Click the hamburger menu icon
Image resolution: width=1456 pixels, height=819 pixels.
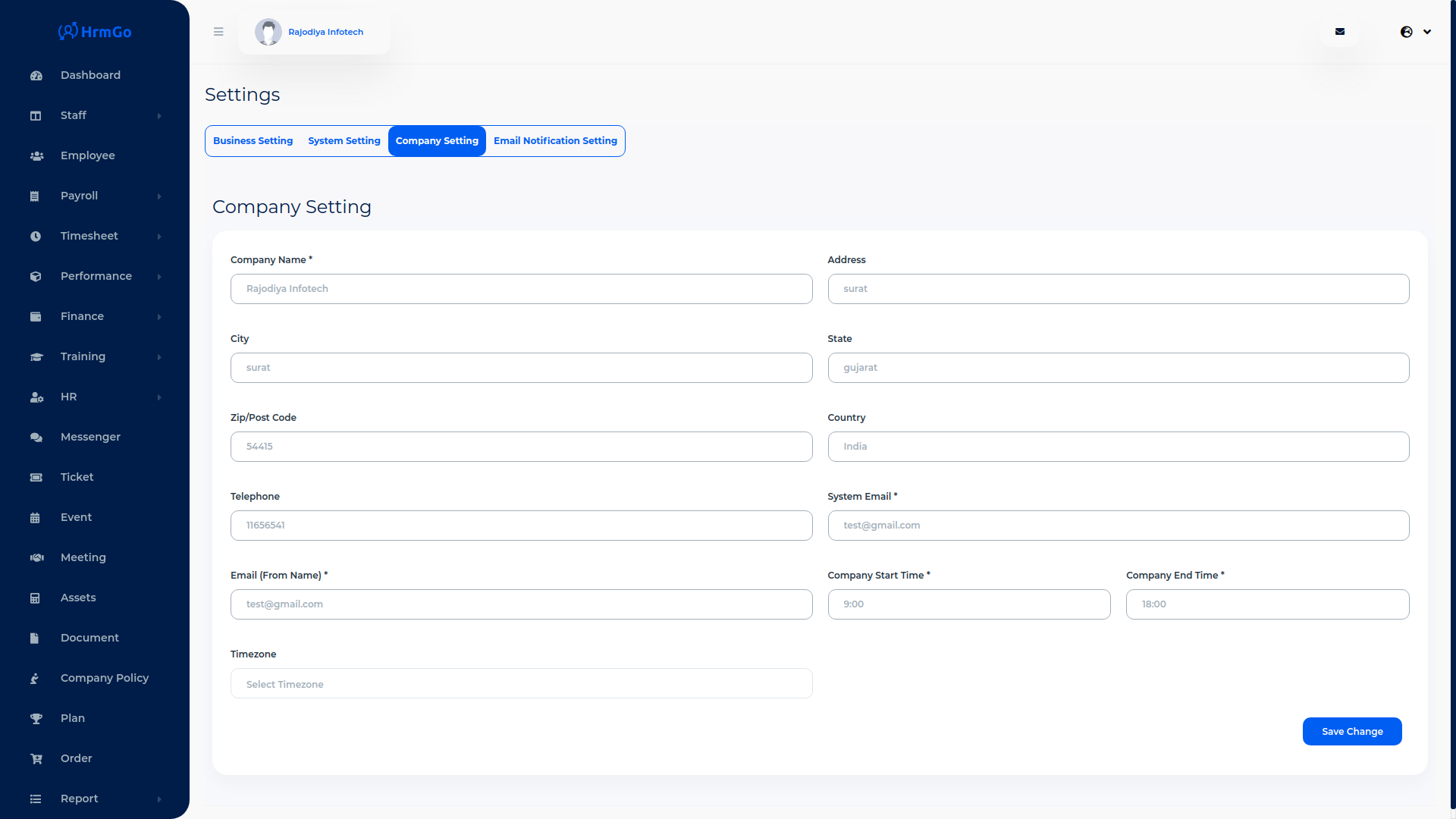tap(218, 32)
